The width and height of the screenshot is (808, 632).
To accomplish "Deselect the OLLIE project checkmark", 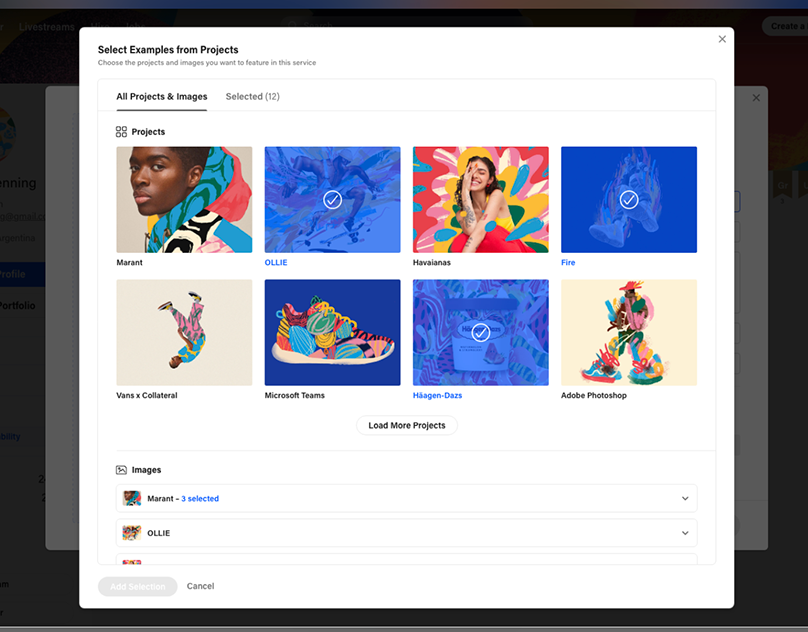I will (x=332, y=199).
